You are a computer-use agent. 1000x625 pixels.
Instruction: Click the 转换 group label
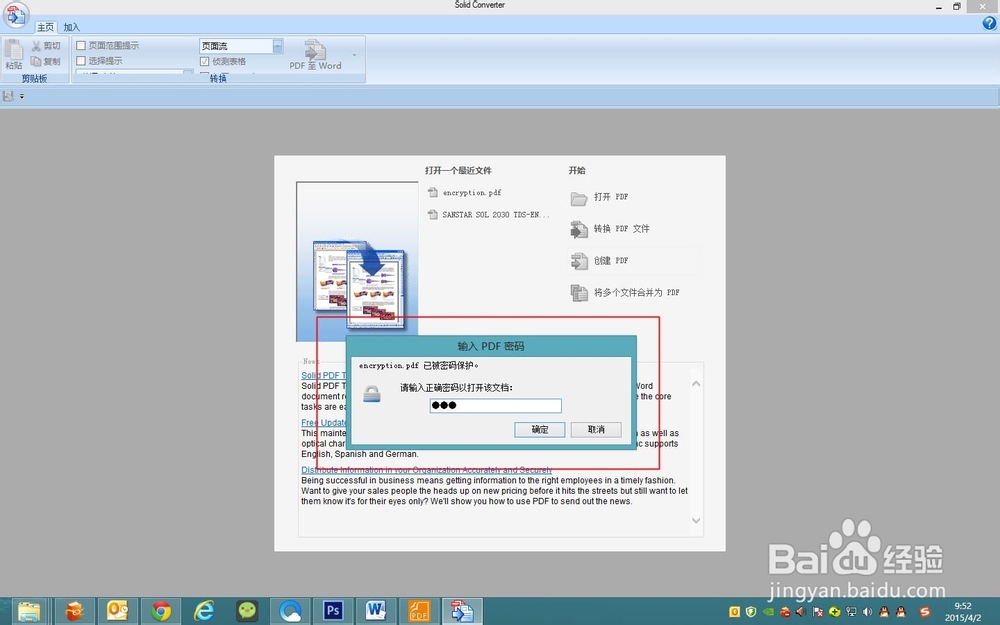click(218, 78)
